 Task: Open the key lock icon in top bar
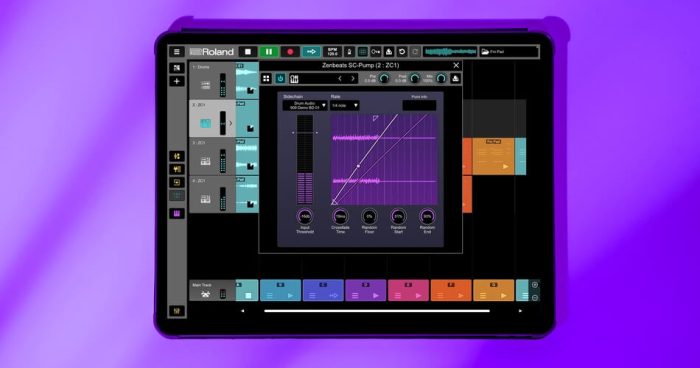[x=375, y=52]
